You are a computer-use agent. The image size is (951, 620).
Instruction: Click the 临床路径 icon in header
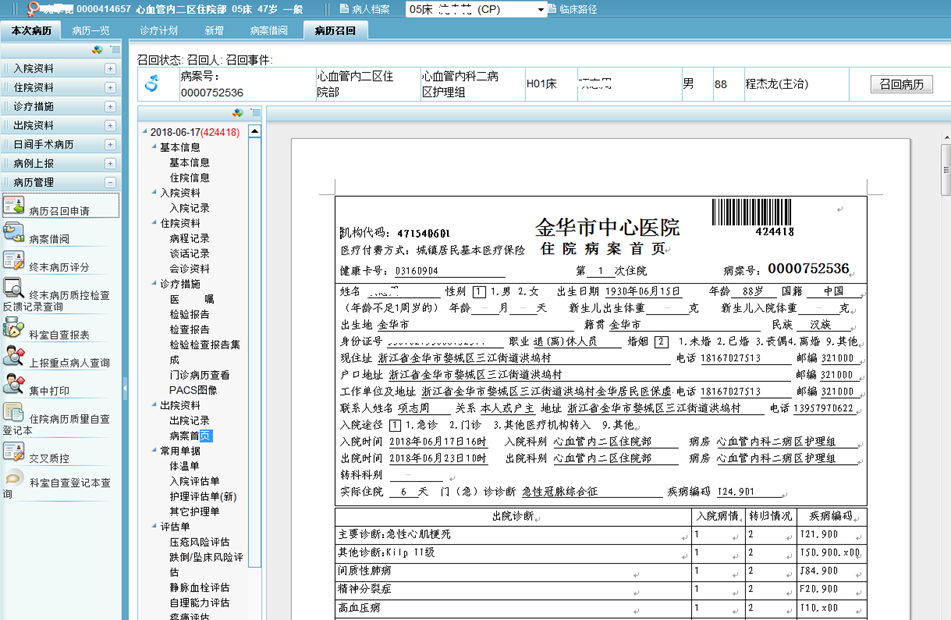pos(552,9)
